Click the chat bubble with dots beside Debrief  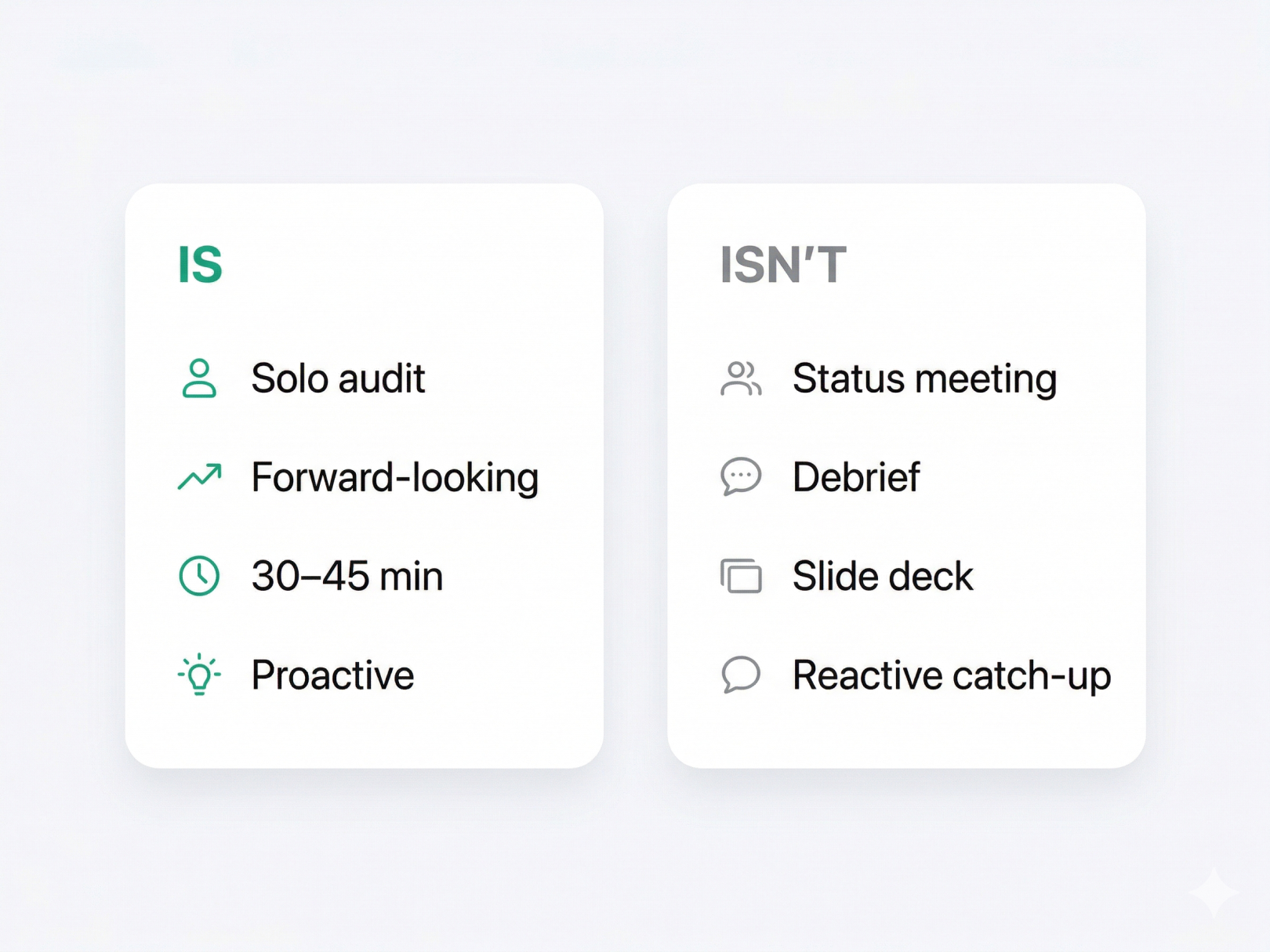coord(741,476)
